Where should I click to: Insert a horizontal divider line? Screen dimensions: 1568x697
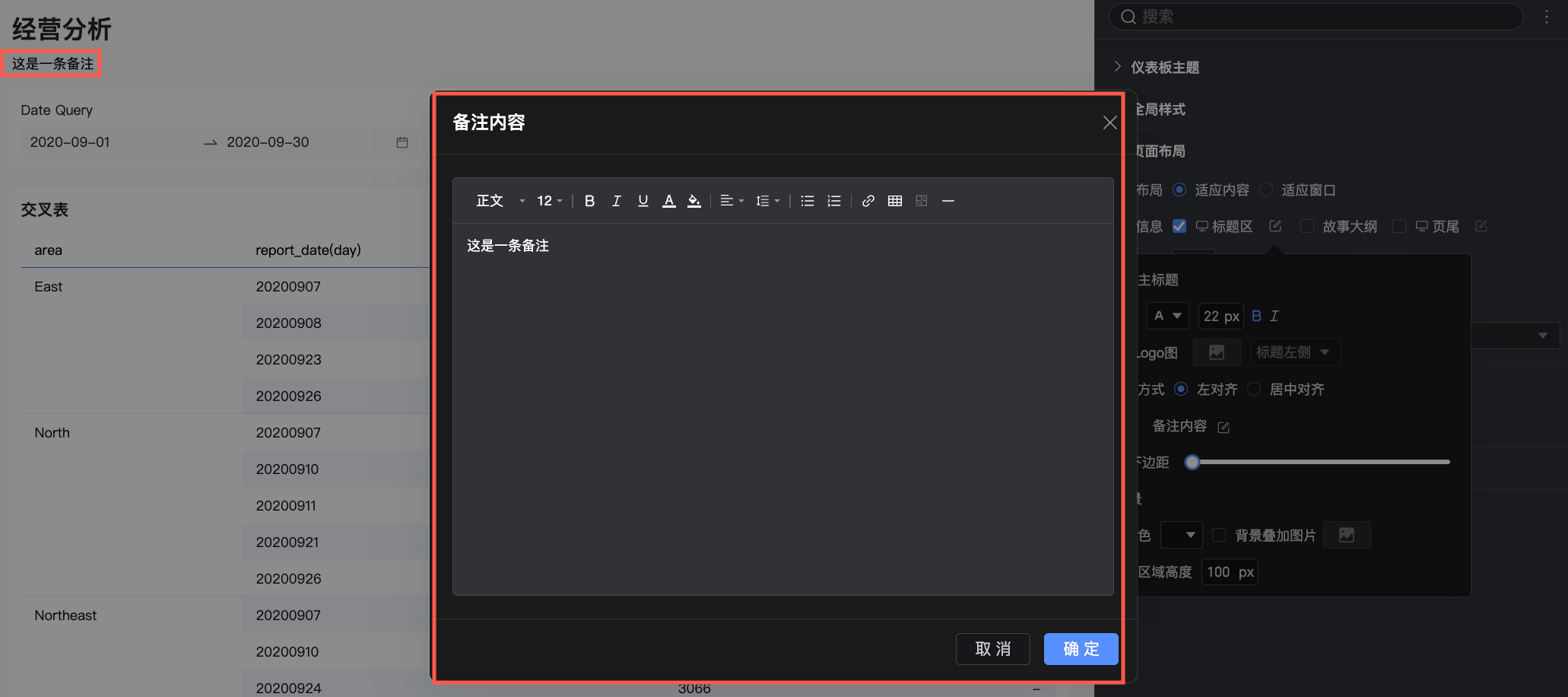947,200
